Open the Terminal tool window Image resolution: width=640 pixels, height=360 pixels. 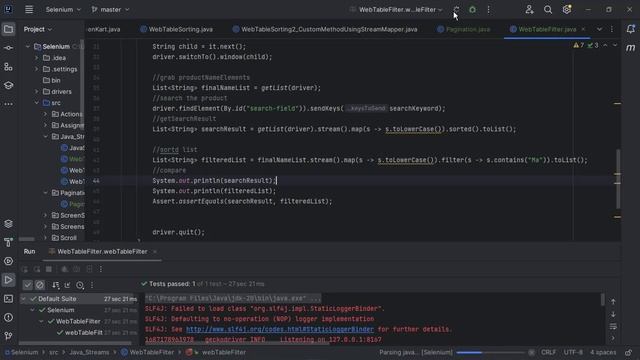point(8,299)
